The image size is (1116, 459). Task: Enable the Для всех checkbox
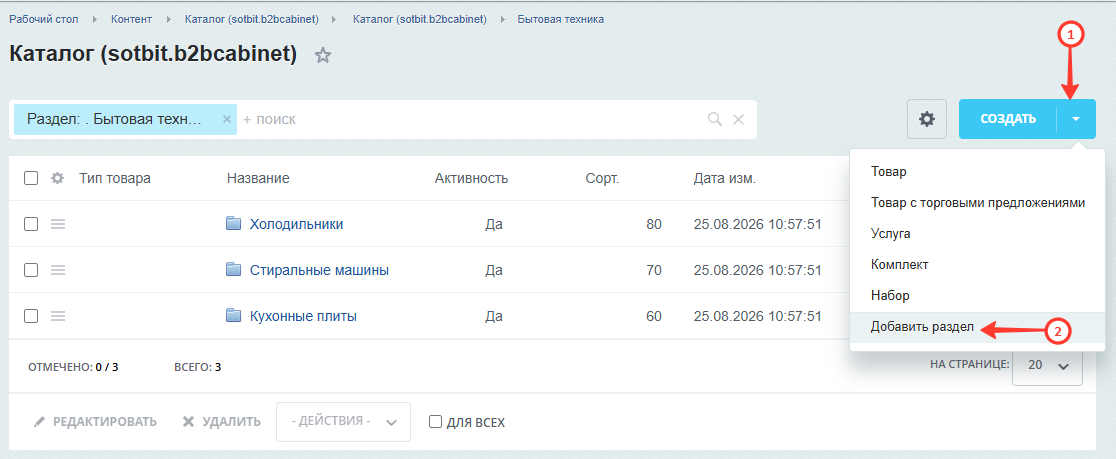pyautogui.click(x=436, y=422)
